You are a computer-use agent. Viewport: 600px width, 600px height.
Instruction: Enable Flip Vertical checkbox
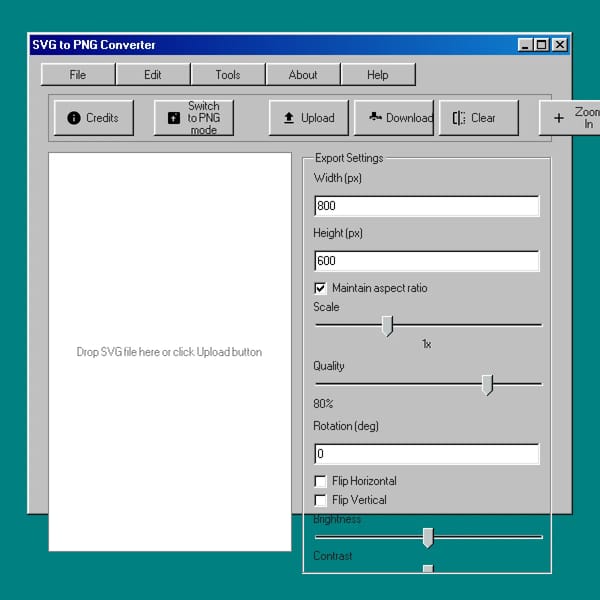[x=320, y=500]
